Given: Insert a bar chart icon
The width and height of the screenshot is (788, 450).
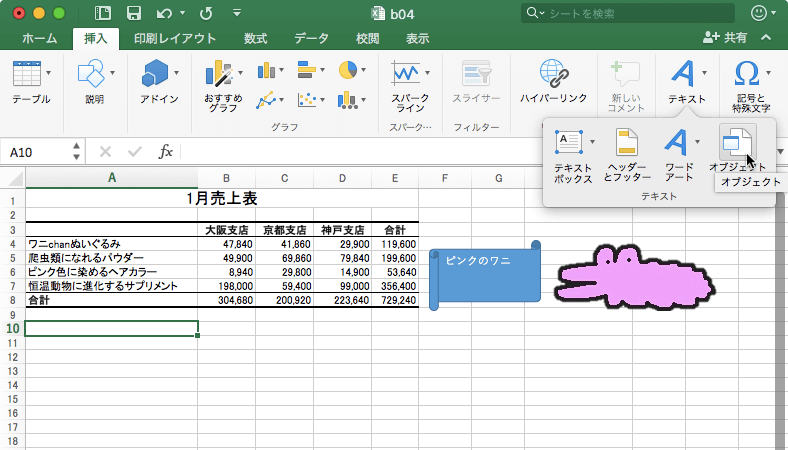Looking at the screenshot, I should click(307, 70).
